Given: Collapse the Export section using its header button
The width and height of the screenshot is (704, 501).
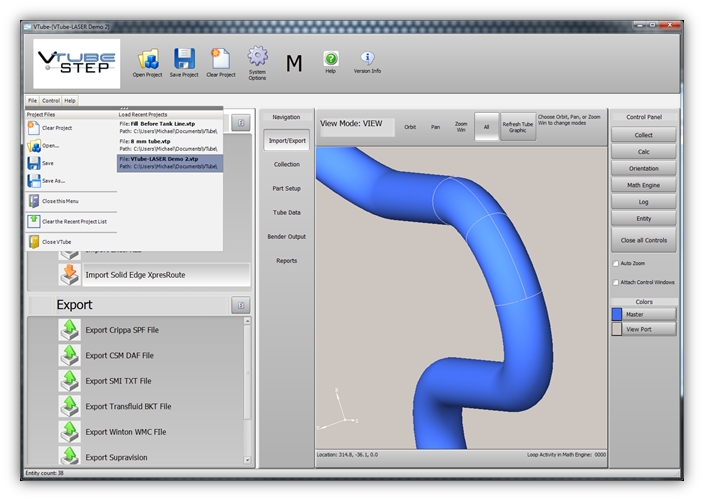Looking at the screenshot, I should (240, 305).
